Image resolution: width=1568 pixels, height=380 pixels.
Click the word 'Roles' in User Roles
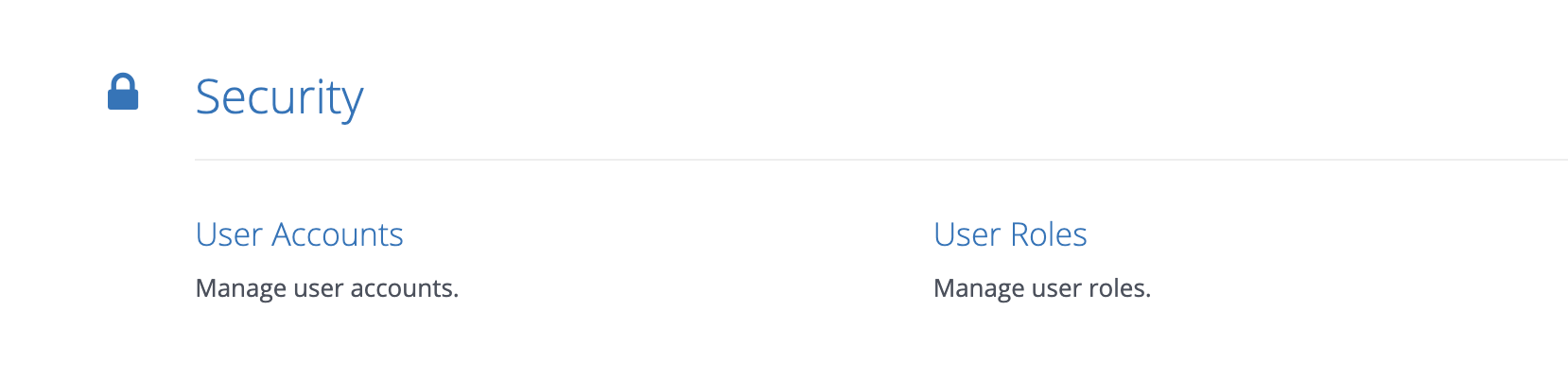pos(1049,234)
